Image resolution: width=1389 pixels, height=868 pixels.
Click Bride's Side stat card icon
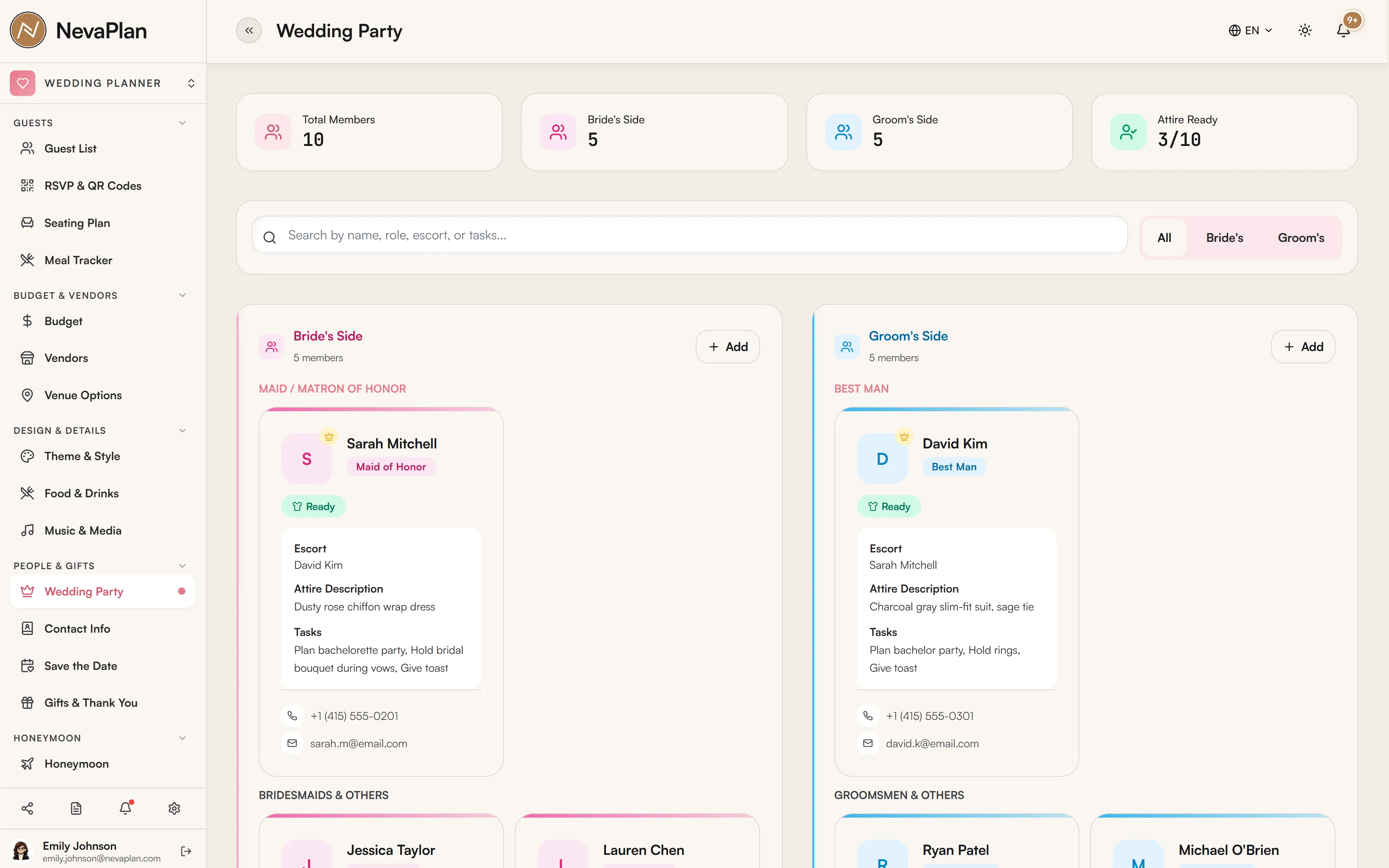558,132
